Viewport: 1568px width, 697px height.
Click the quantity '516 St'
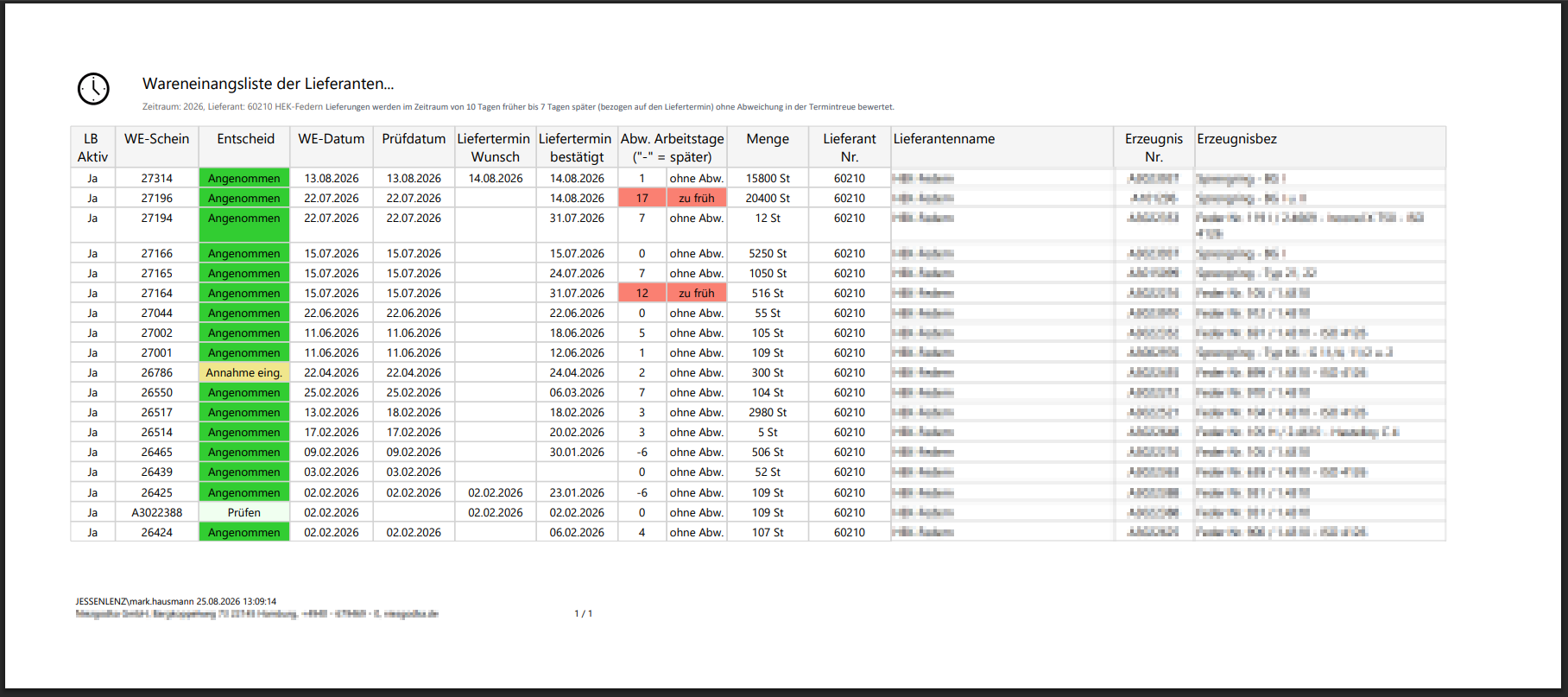tap(768, 293)
